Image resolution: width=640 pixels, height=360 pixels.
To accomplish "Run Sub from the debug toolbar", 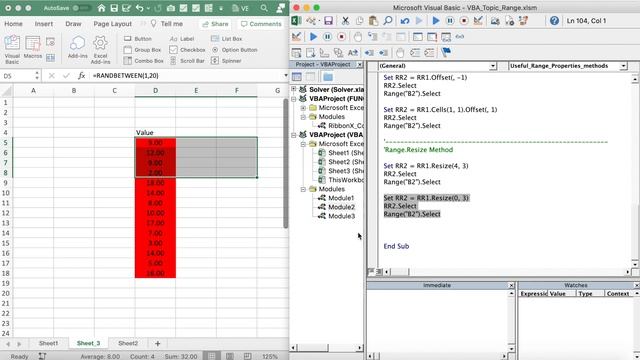I will [313, 37].
